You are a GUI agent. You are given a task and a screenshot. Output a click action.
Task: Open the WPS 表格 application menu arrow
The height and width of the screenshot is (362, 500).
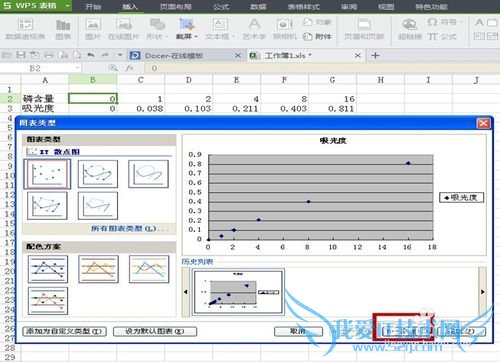tap(67, 6)
